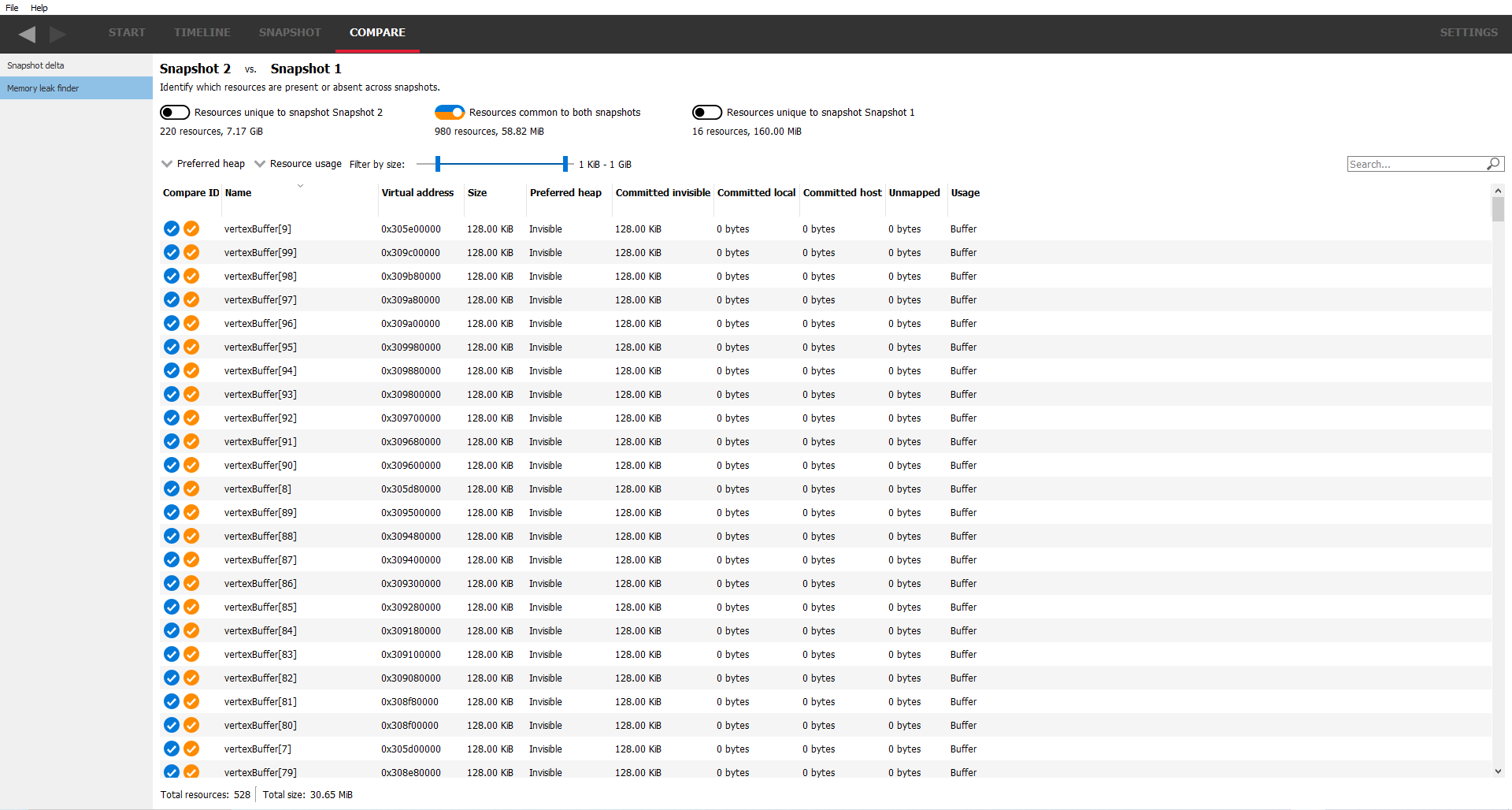1512x810 pixels.
Task: Open the SETTINGS page
Action: [x=1469, y=32]
